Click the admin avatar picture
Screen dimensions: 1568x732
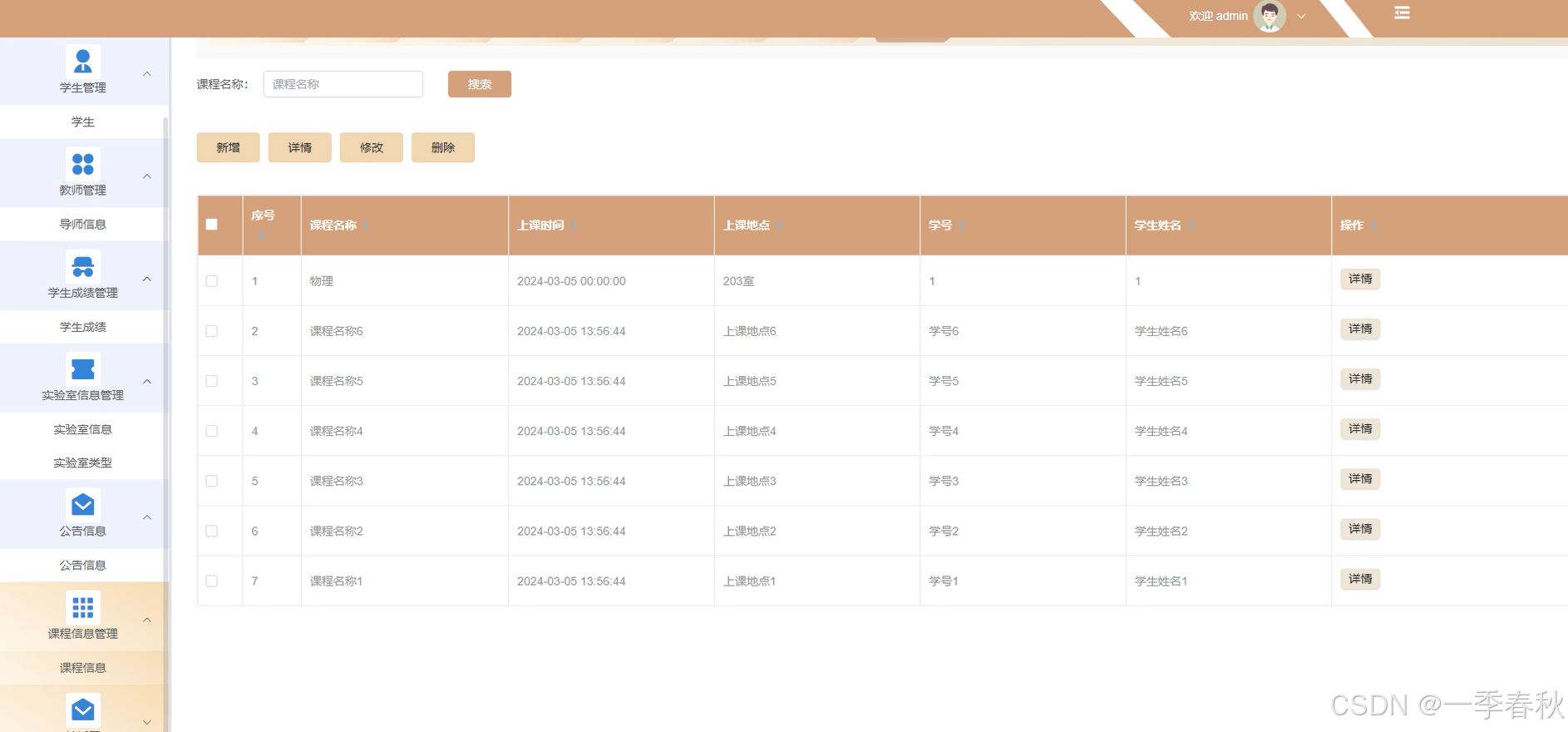pyautogui.click(x=1270, y=16)
